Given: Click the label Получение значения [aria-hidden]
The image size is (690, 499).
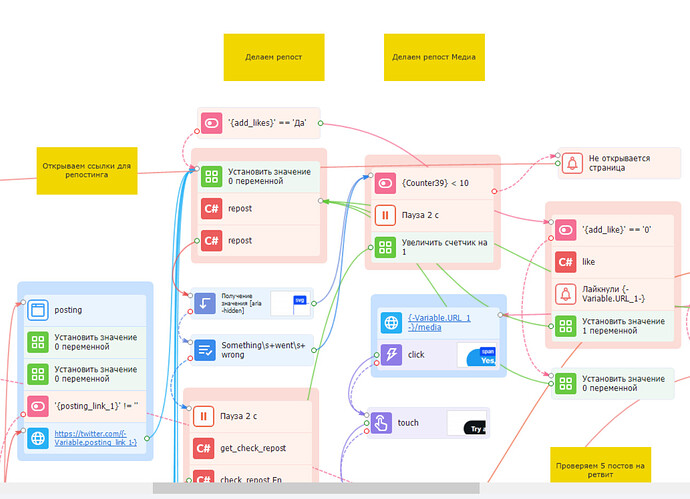Looking at the screenshot, I should pos(242,303).
